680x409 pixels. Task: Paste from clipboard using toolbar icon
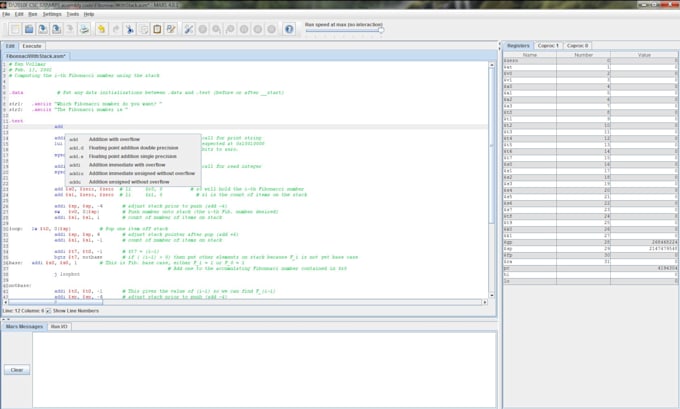[157, 29]
